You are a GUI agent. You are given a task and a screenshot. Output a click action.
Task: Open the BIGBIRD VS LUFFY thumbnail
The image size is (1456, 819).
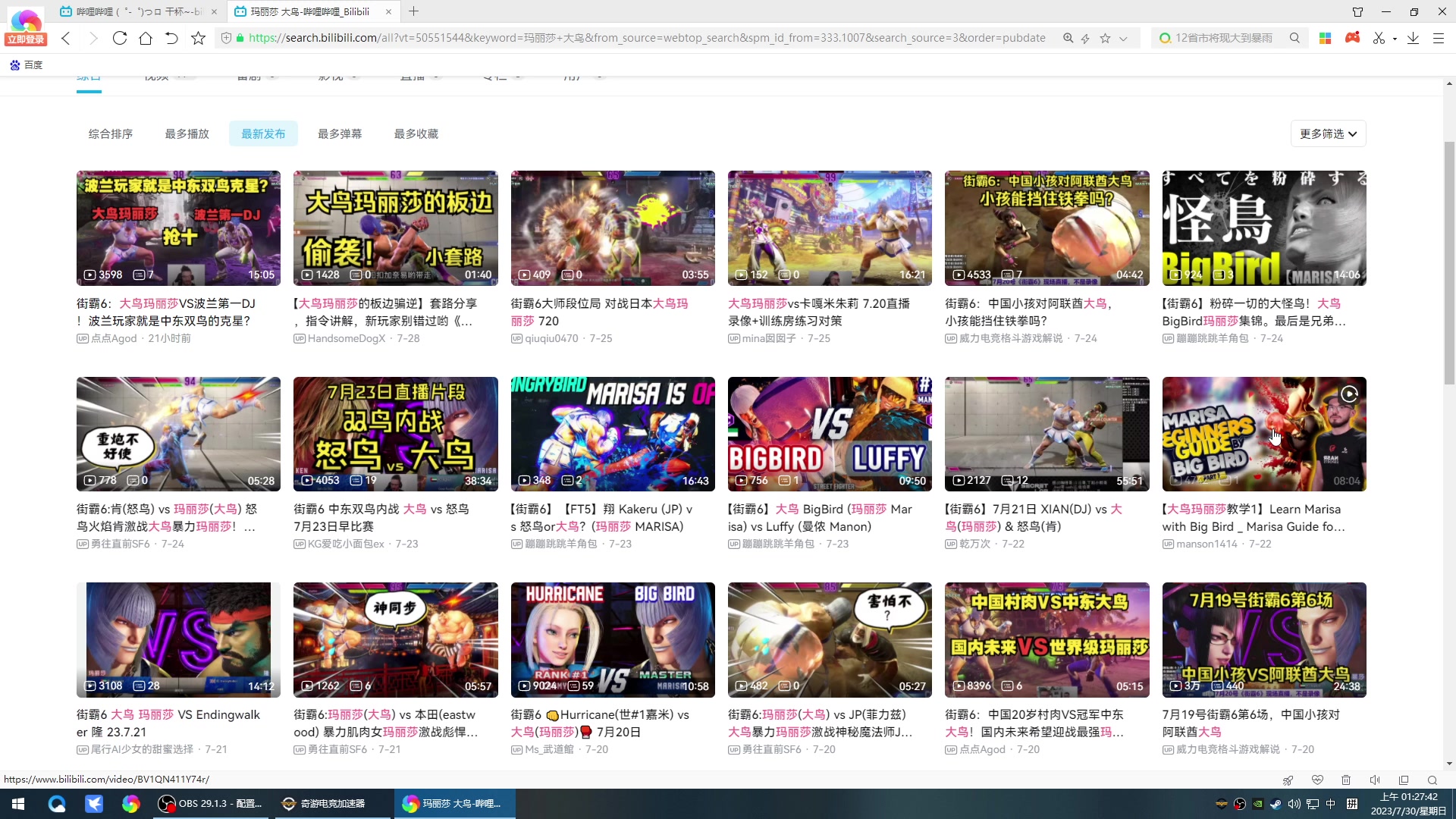[x=830, y=434]
